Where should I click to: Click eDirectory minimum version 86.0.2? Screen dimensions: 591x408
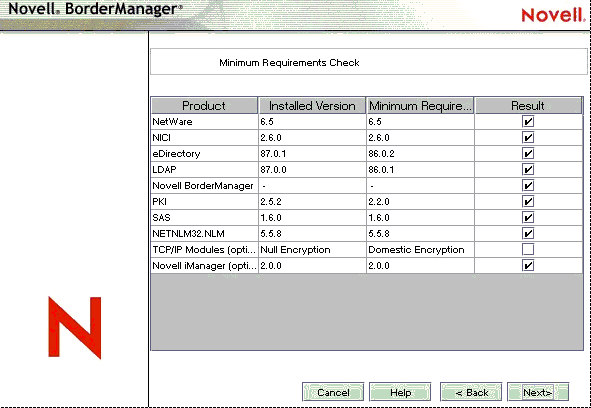point(381,153)
